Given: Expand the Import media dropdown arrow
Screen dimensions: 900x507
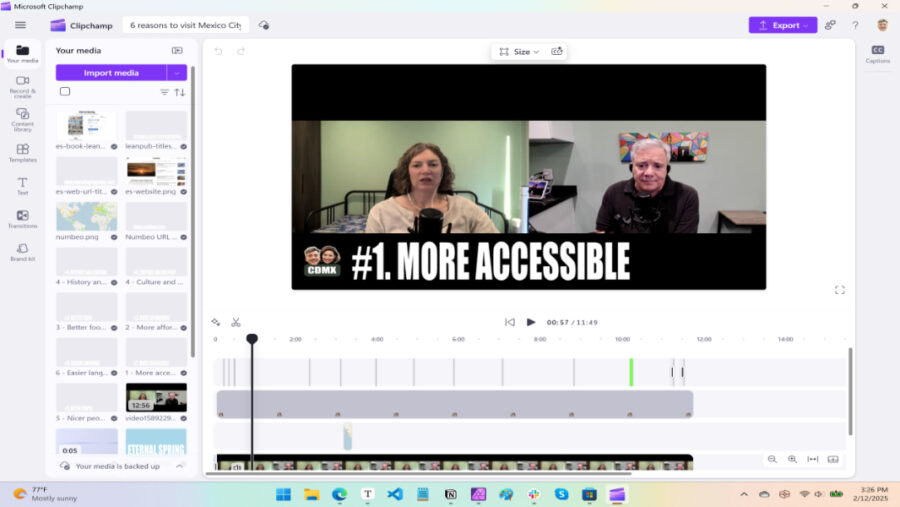Looking at the screenshot, I should tap(177, 72).
